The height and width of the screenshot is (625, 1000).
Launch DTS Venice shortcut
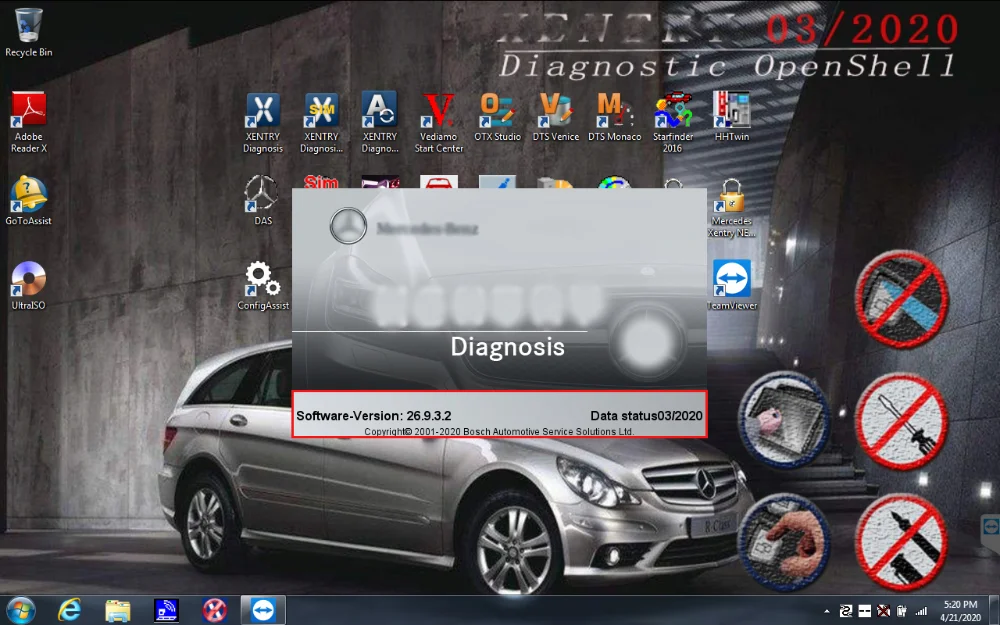[556, 117]
